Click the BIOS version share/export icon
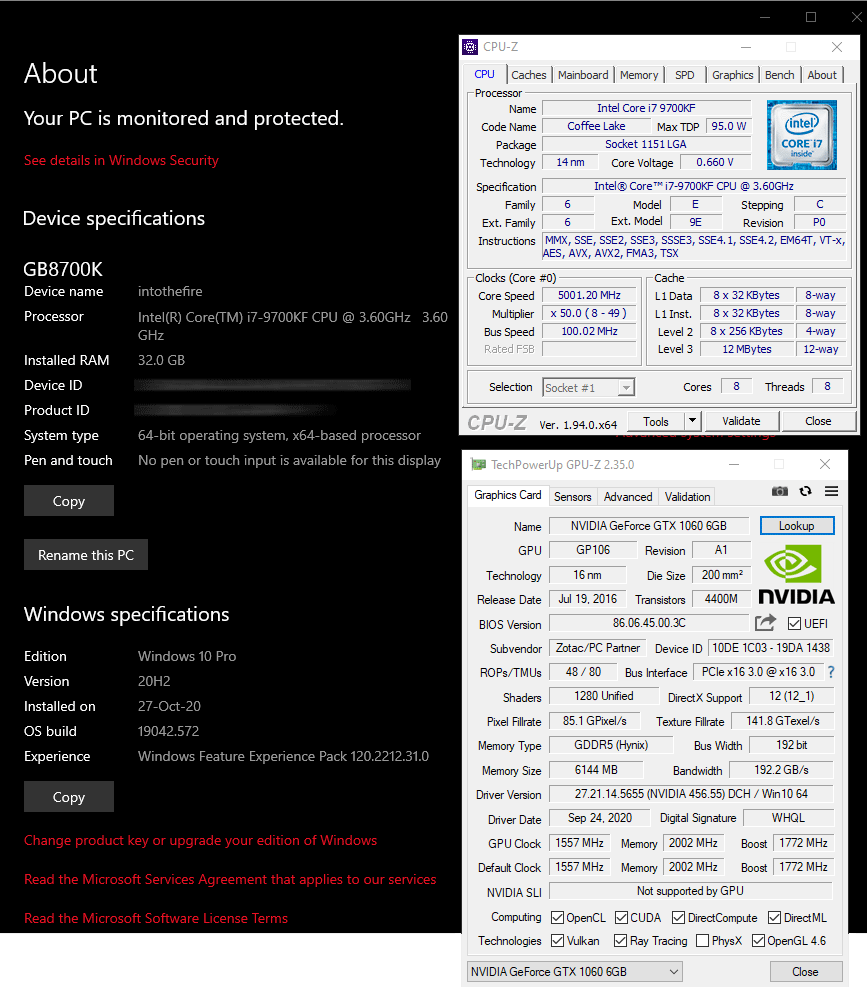This screenshot has width=867, height=987. click(x=766, y=623)
